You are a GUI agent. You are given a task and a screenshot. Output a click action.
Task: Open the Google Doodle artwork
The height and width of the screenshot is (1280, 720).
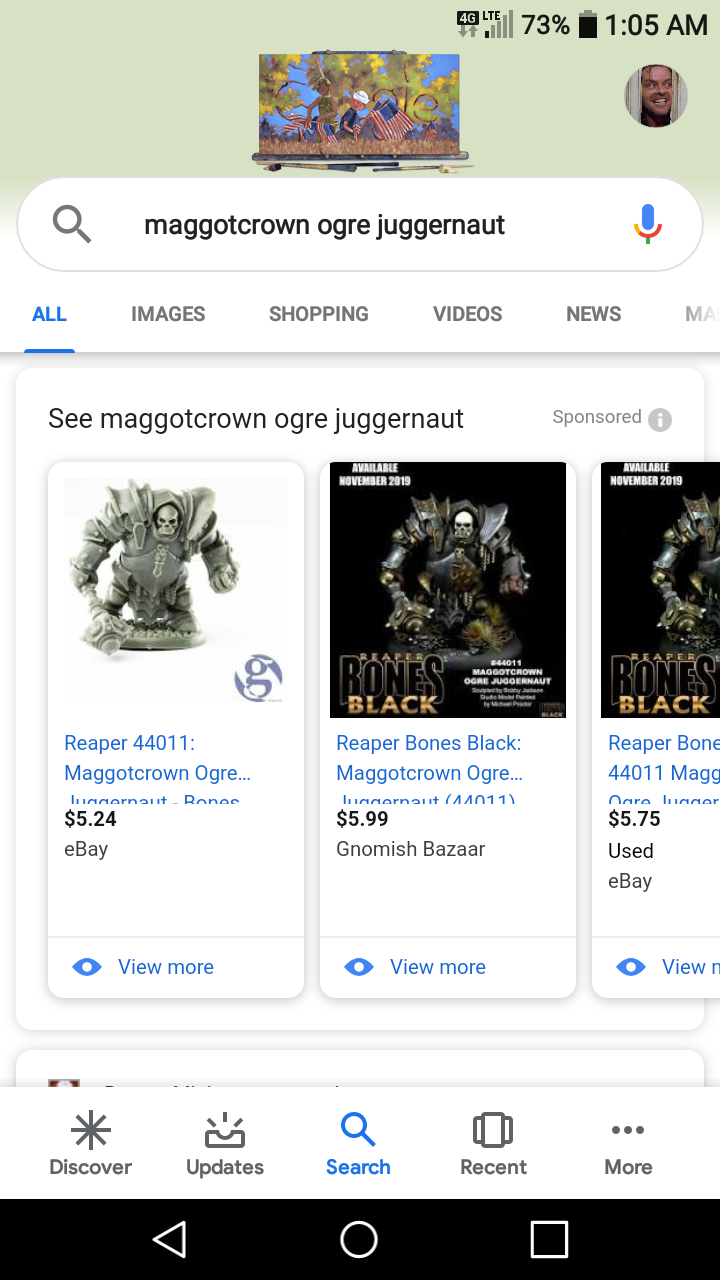coord(361,110)
